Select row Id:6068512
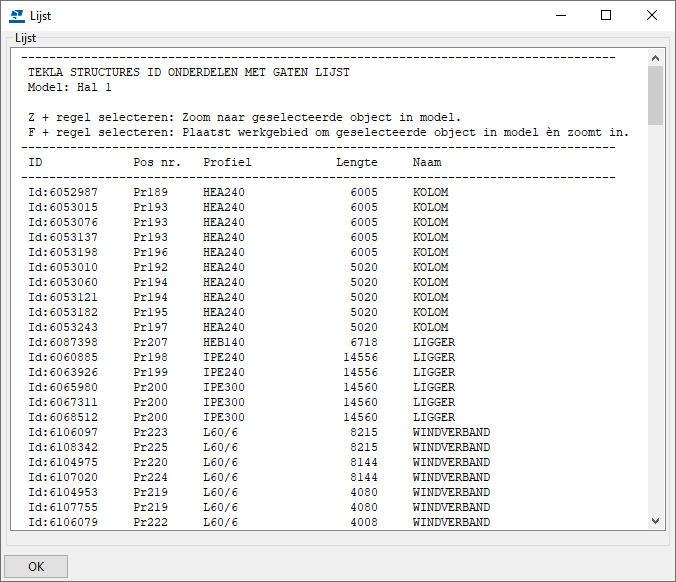The width and height of the screenshot is (676, 582). click(x=242, y=417)
